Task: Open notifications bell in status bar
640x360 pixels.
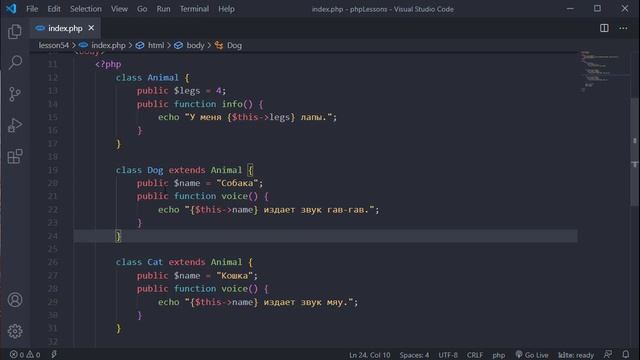Action: click(626, 355)
